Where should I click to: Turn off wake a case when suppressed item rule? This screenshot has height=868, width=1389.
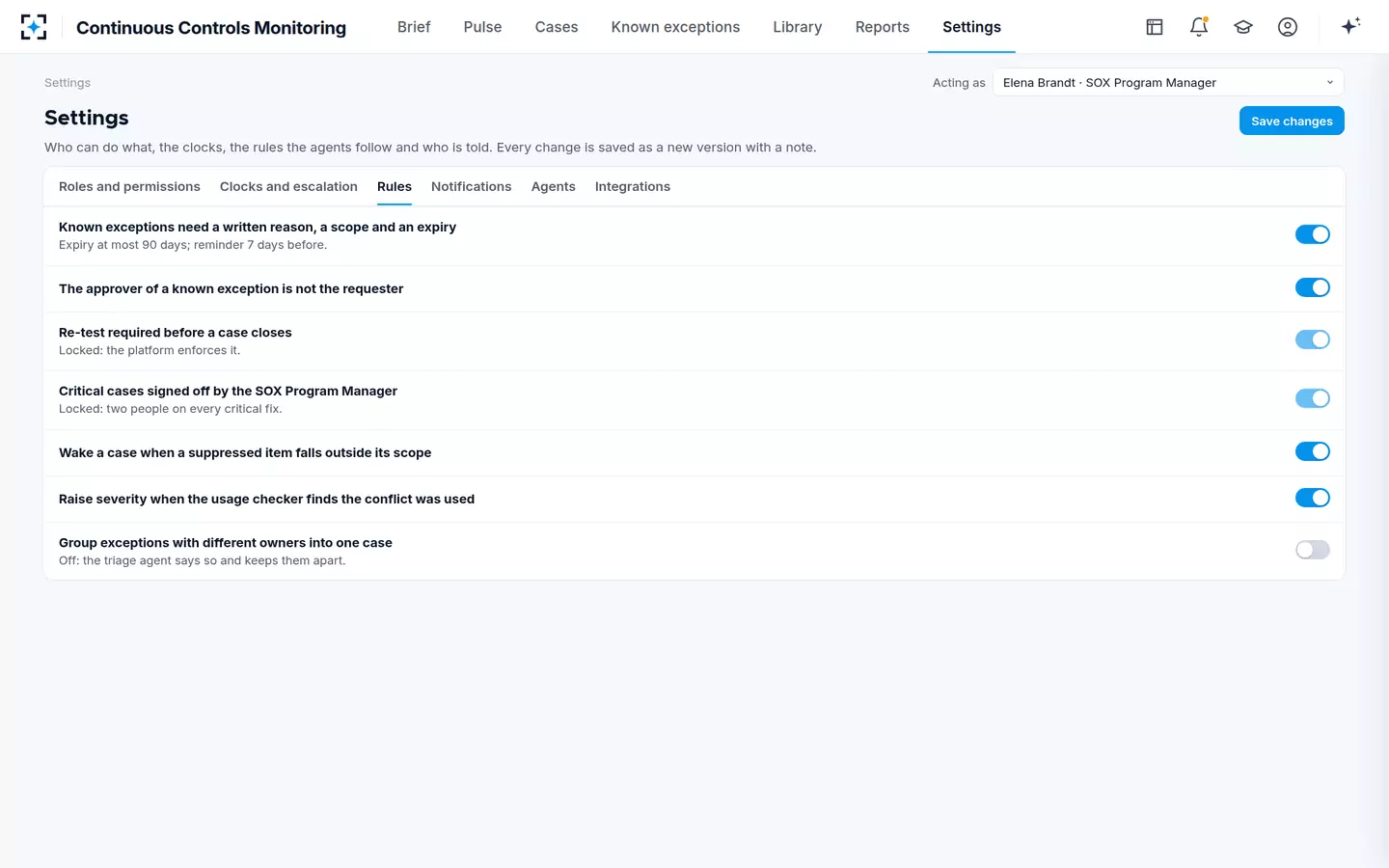click(1313, 451)
